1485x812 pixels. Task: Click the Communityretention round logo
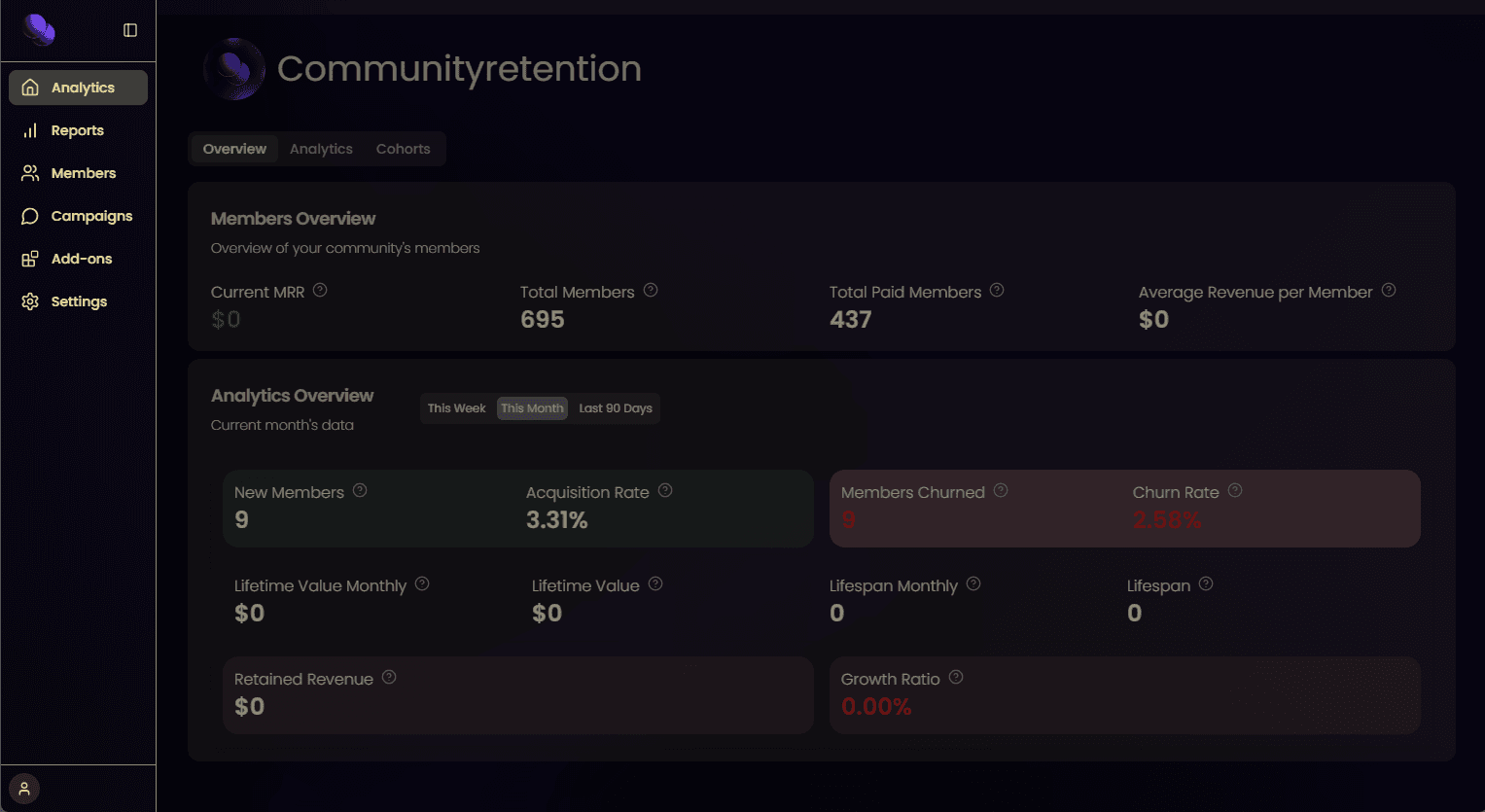[x=234, y=69]
